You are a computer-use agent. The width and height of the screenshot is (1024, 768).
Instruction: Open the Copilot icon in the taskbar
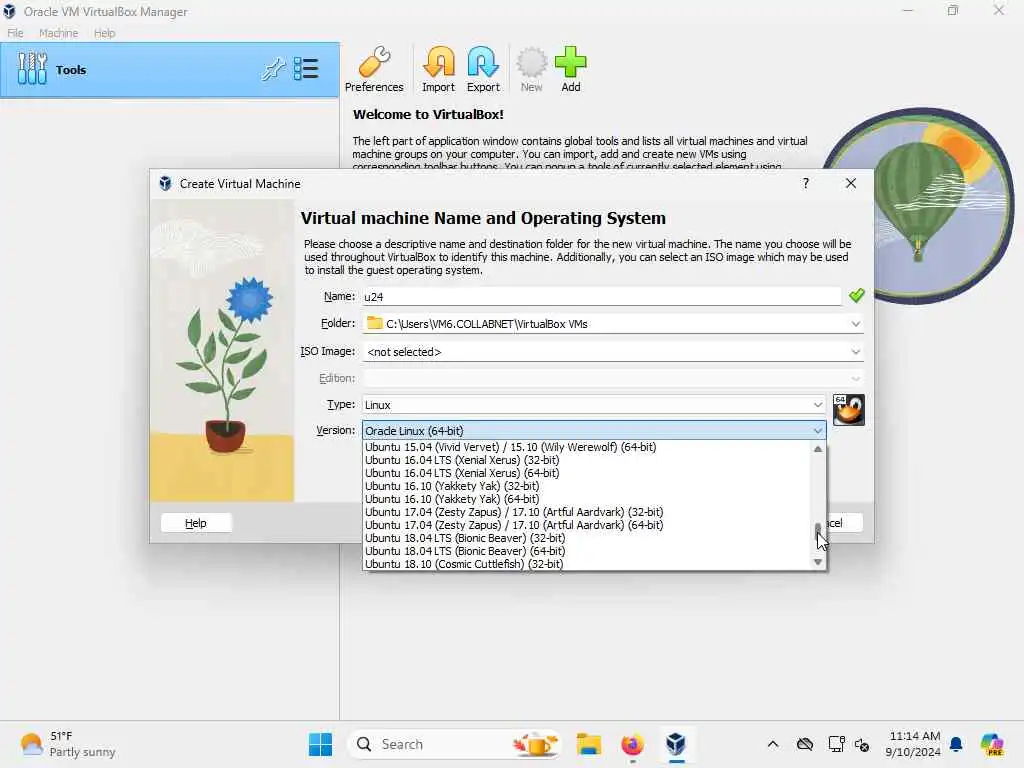point(992,744)
